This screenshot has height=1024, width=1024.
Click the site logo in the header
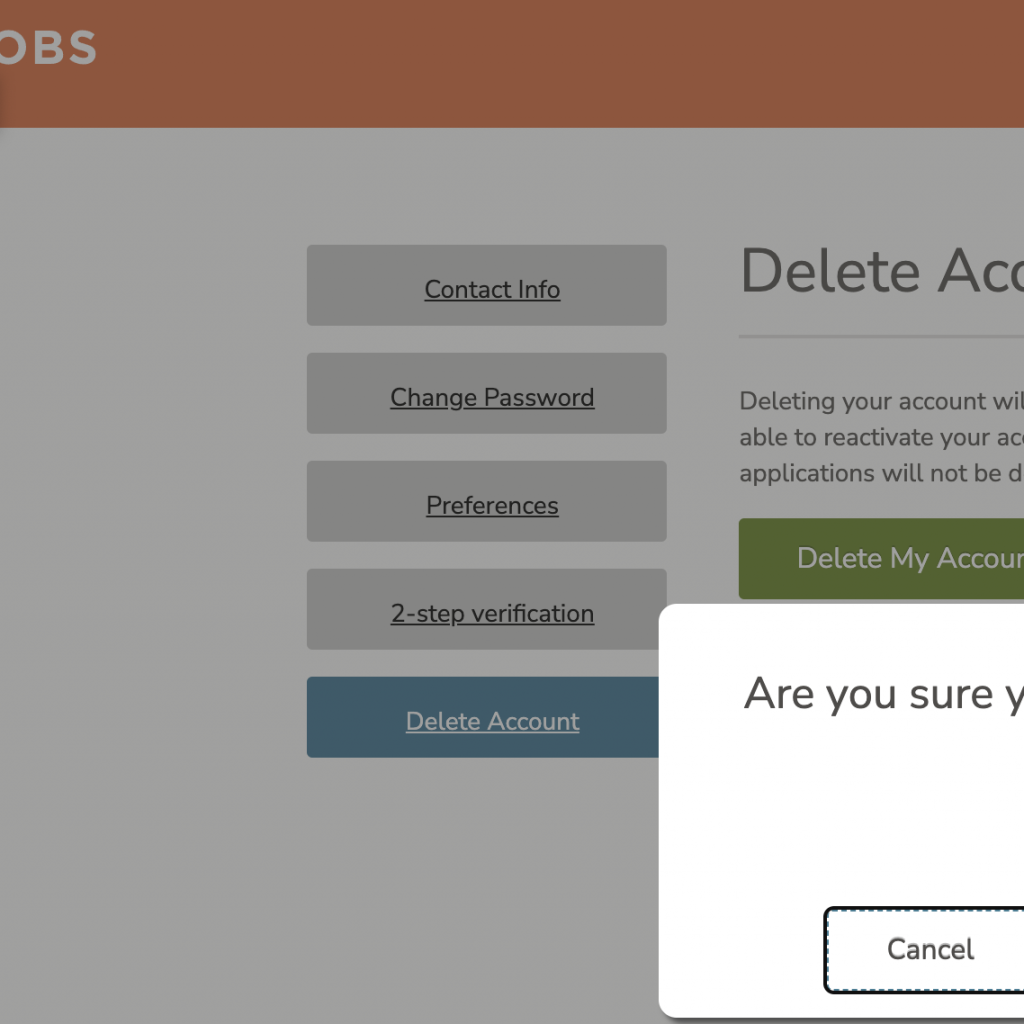pyautogui.click(x=48, y=48)
